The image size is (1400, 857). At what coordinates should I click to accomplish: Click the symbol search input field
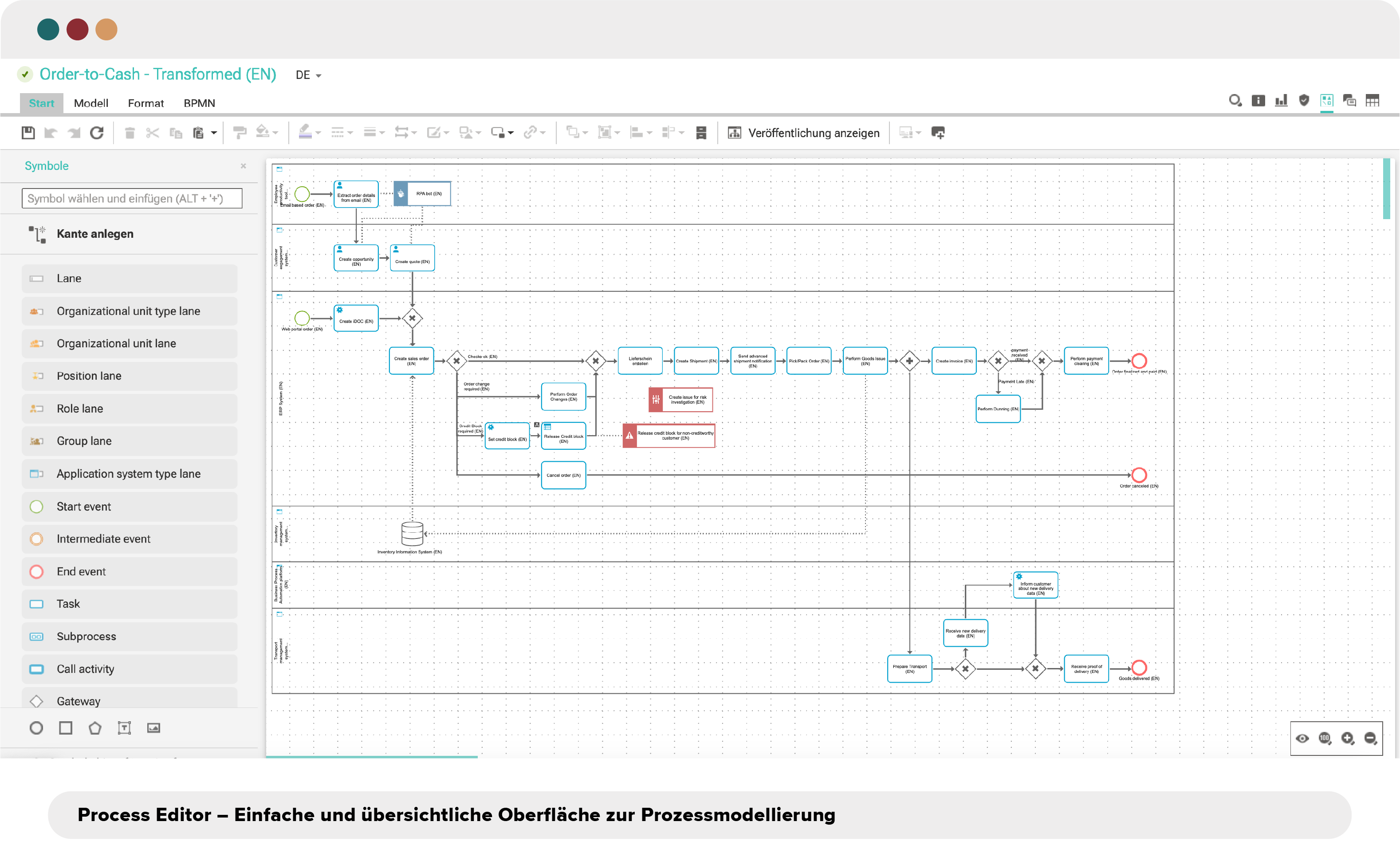132,198
